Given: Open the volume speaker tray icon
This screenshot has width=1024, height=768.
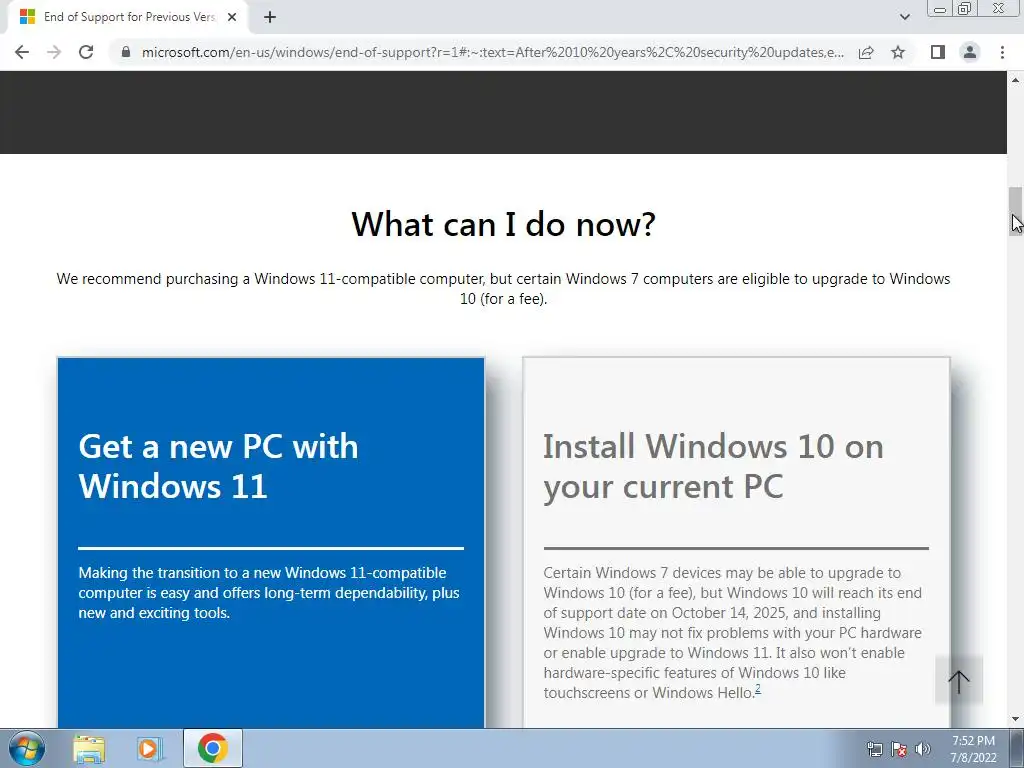Looking at the screenshot, I should click(x=922, y=750).
